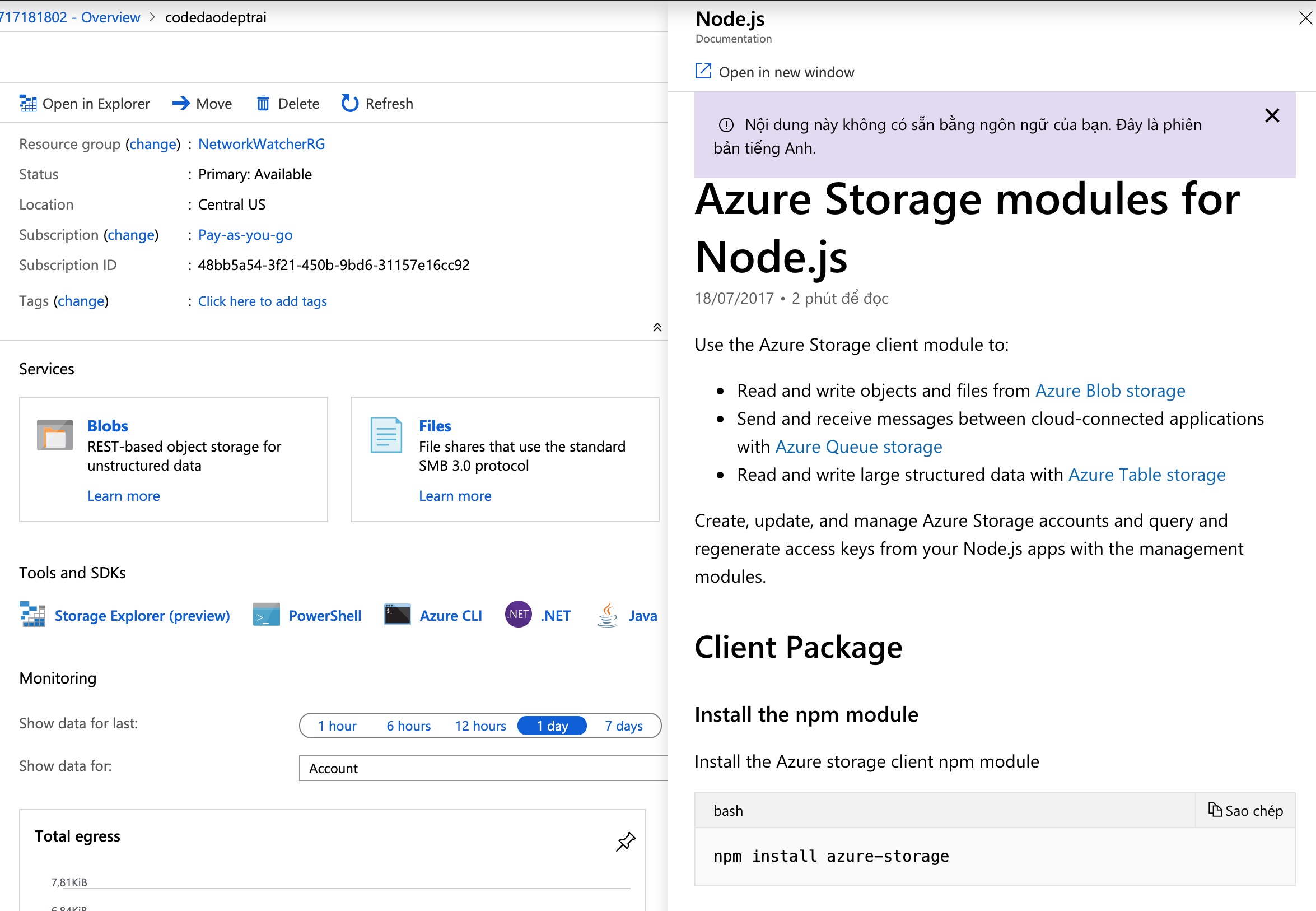
Task: Click the Azure CLI terminal icon
Action: (x=397, y=615)
